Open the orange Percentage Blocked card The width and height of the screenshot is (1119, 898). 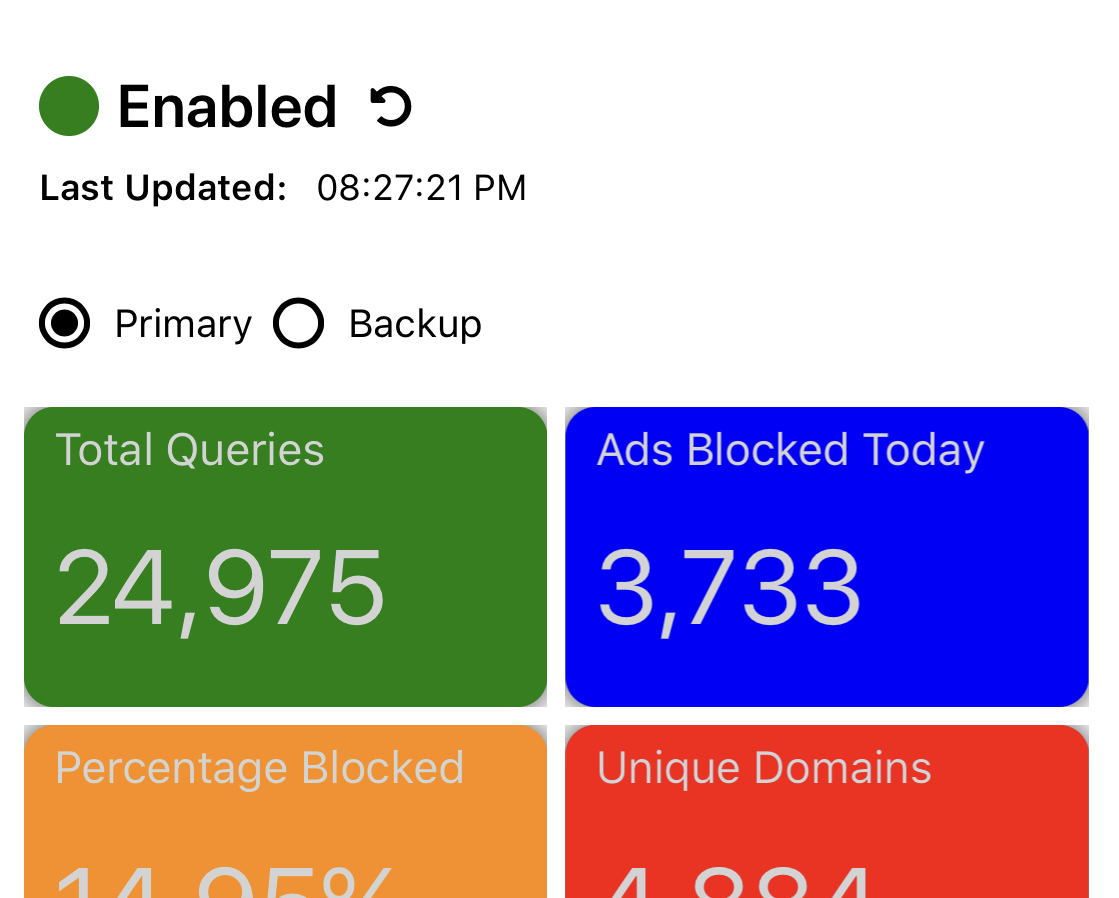click(285, 812)
